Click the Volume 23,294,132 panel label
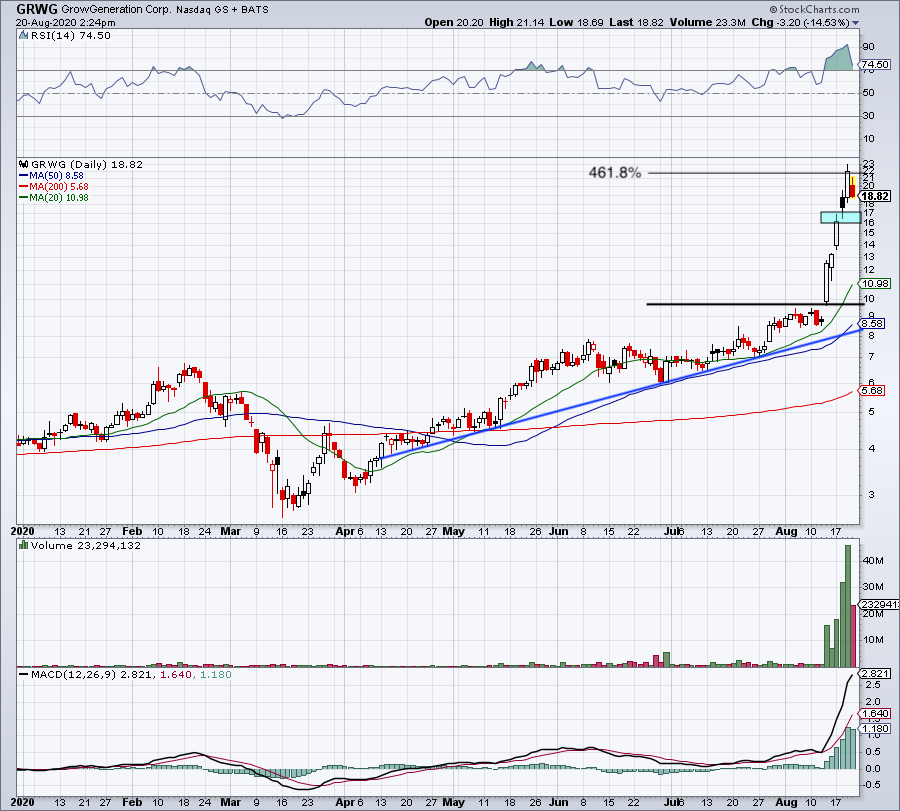 (86, 545)
